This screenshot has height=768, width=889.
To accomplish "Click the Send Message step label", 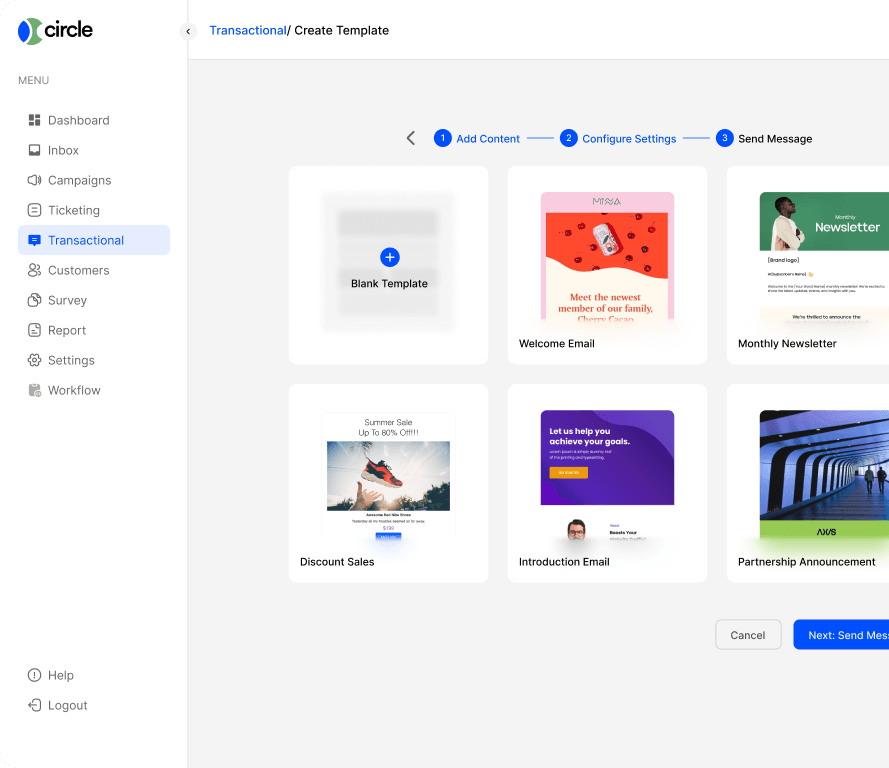I will pyautogui.click(x=775, y=139).
